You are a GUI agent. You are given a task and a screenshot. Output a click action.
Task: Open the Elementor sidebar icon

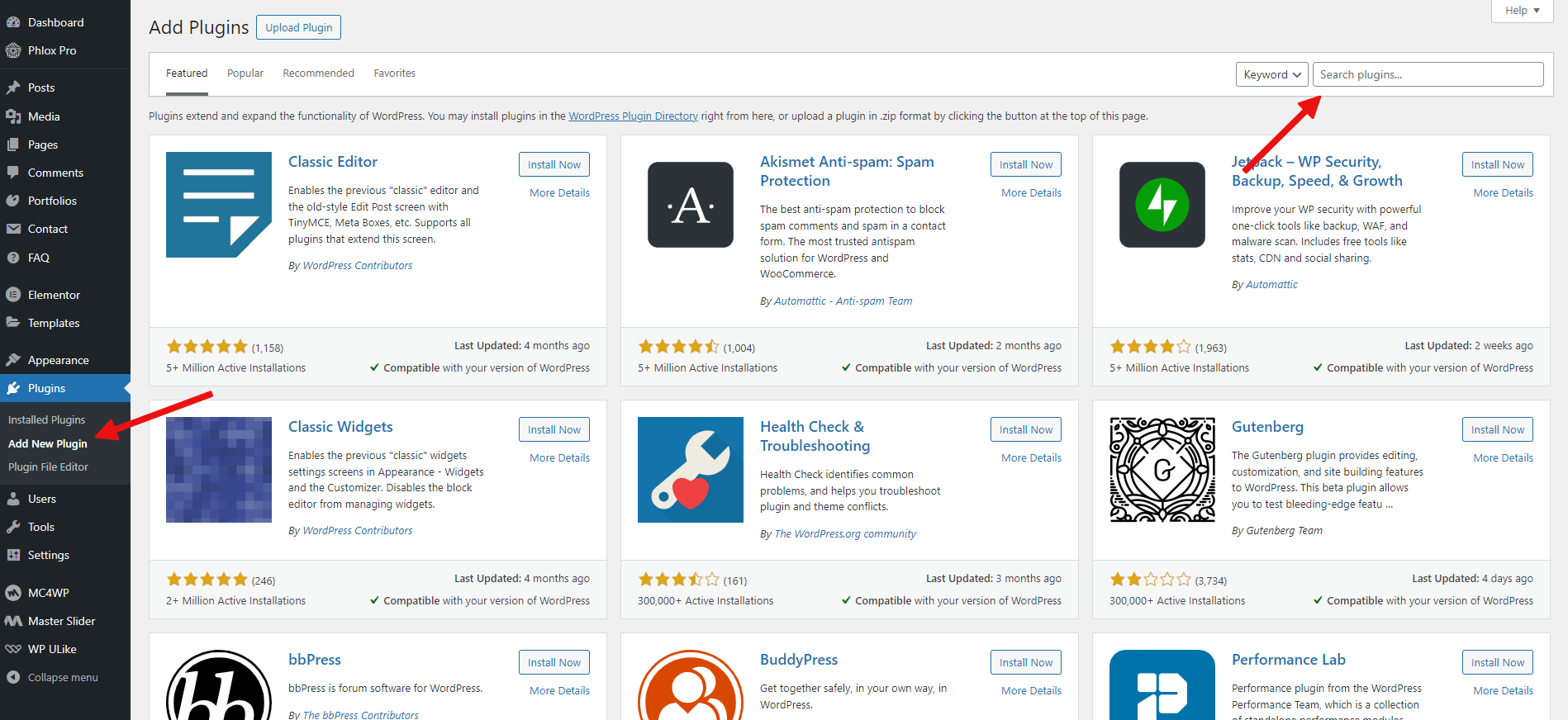(x=13, y=295)
